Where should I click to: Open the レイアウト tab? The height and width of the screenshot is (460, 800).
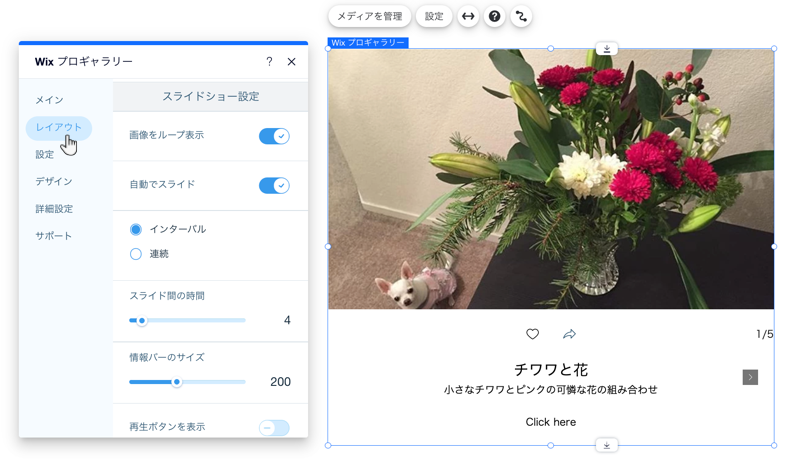coord(59,127)
